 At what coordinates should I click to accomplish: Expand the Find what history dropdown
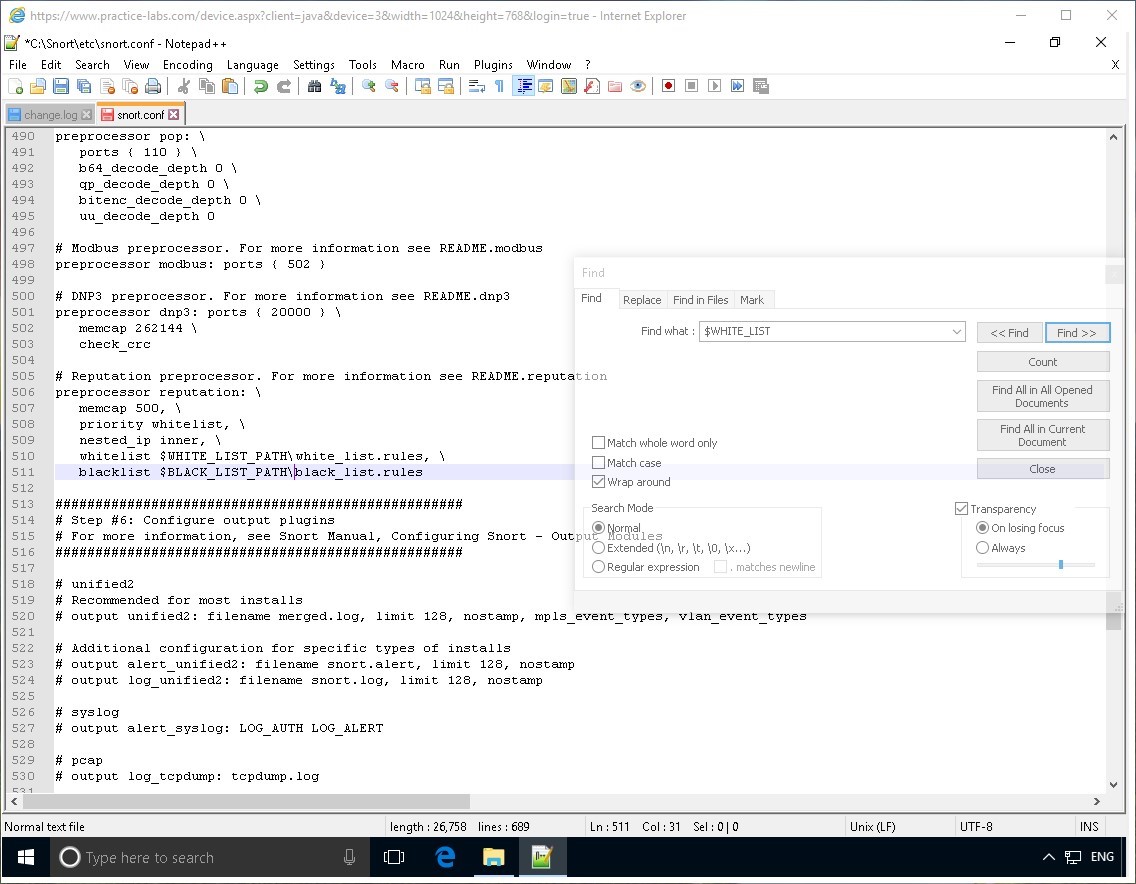click(957, 332)
